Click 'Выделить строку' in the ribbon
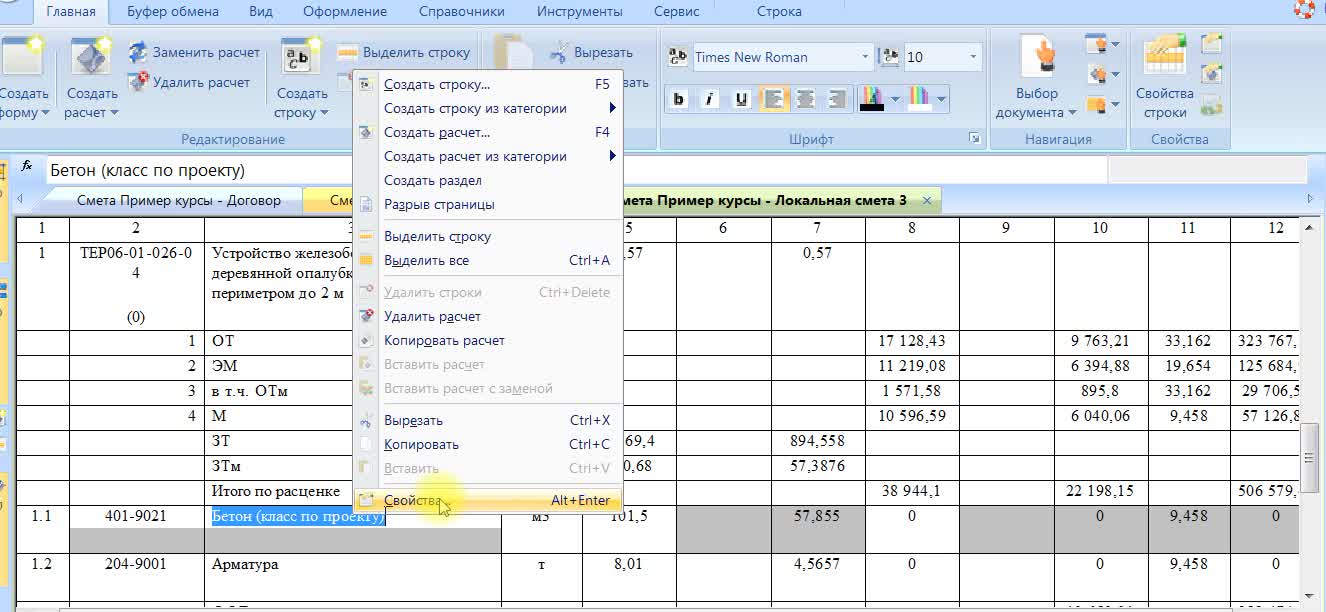 [x=404, y=52]
